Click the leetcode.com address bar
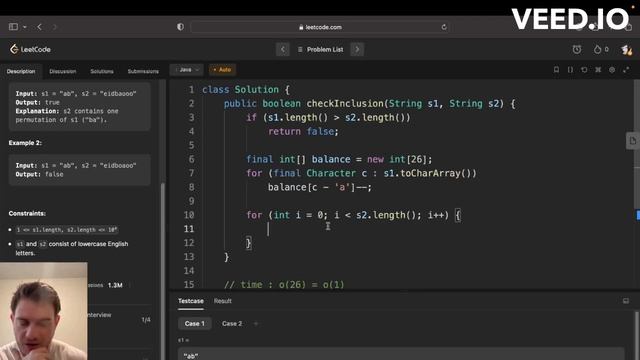 point(320,27)
